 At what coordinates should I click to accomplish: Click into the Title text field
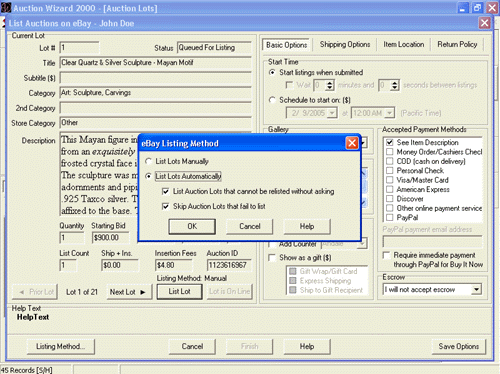click(155, 63)
